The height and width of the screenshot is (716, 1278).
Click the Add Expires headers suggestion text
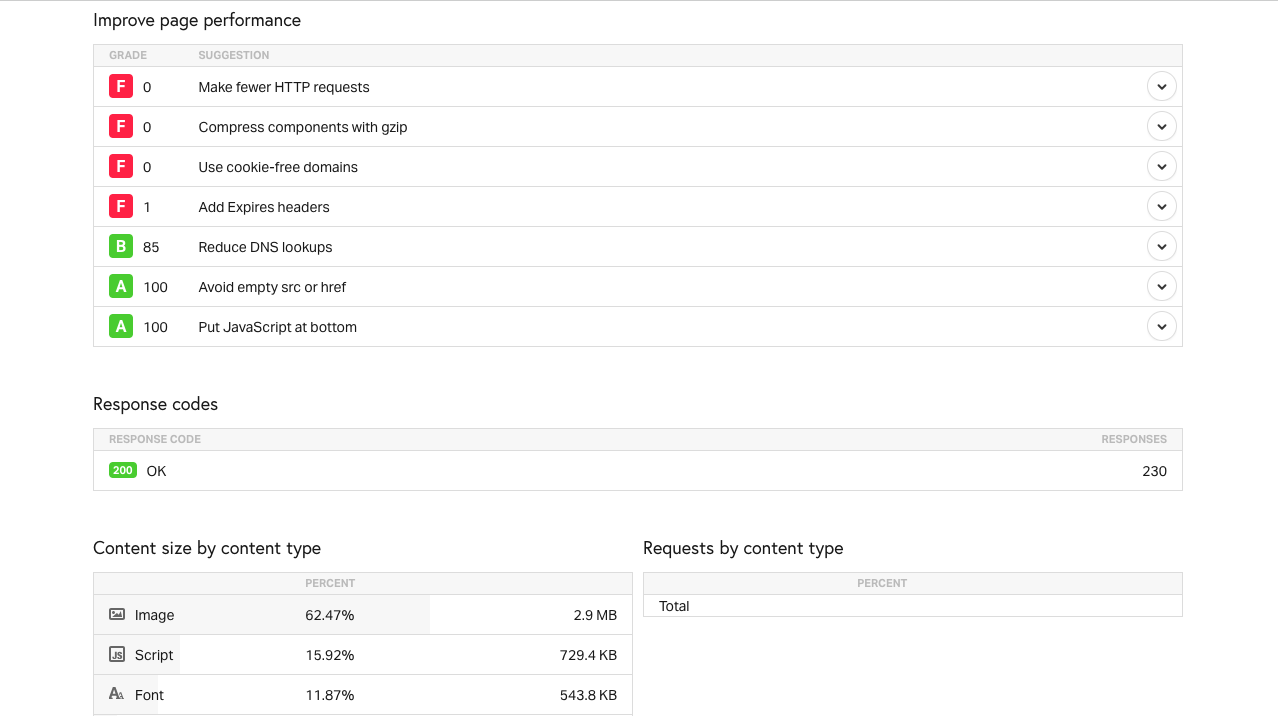coord(264,207)
